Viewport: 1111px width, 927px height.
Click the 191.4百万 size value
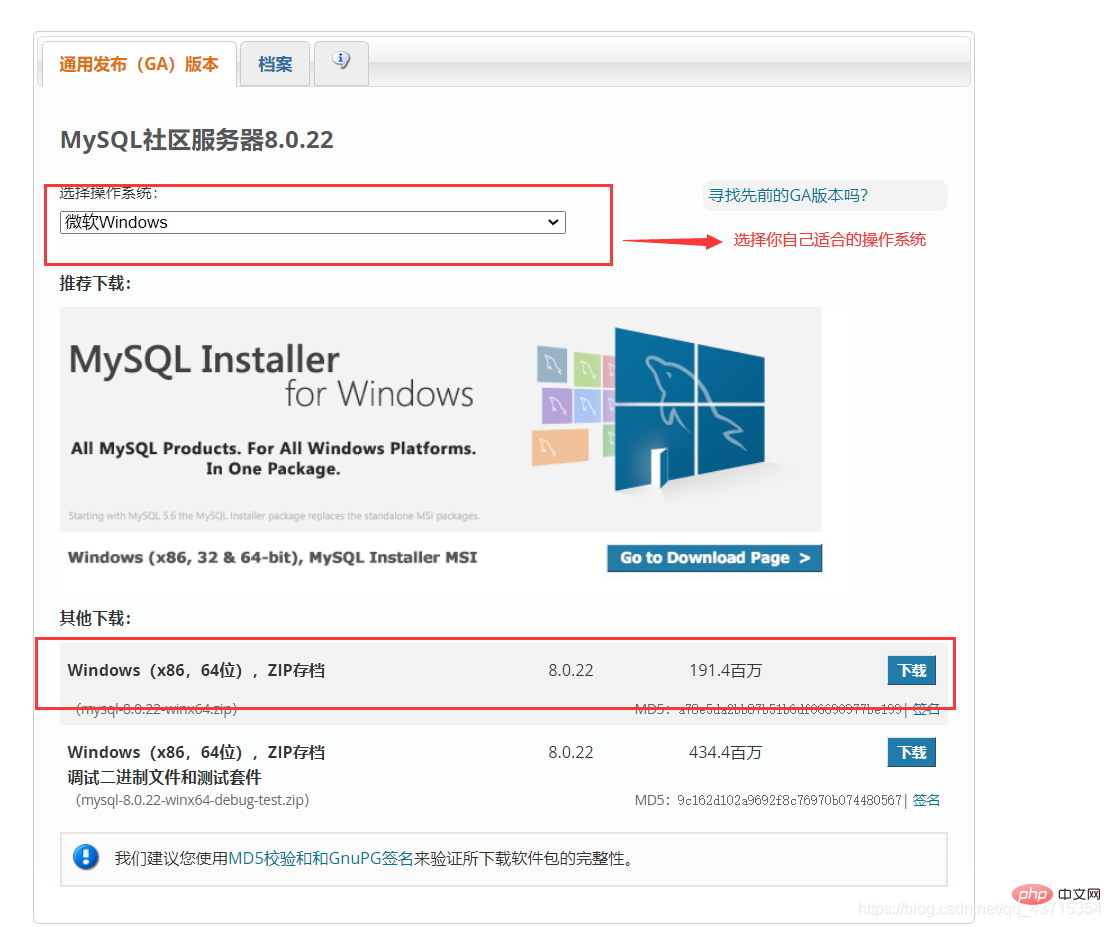725,670
